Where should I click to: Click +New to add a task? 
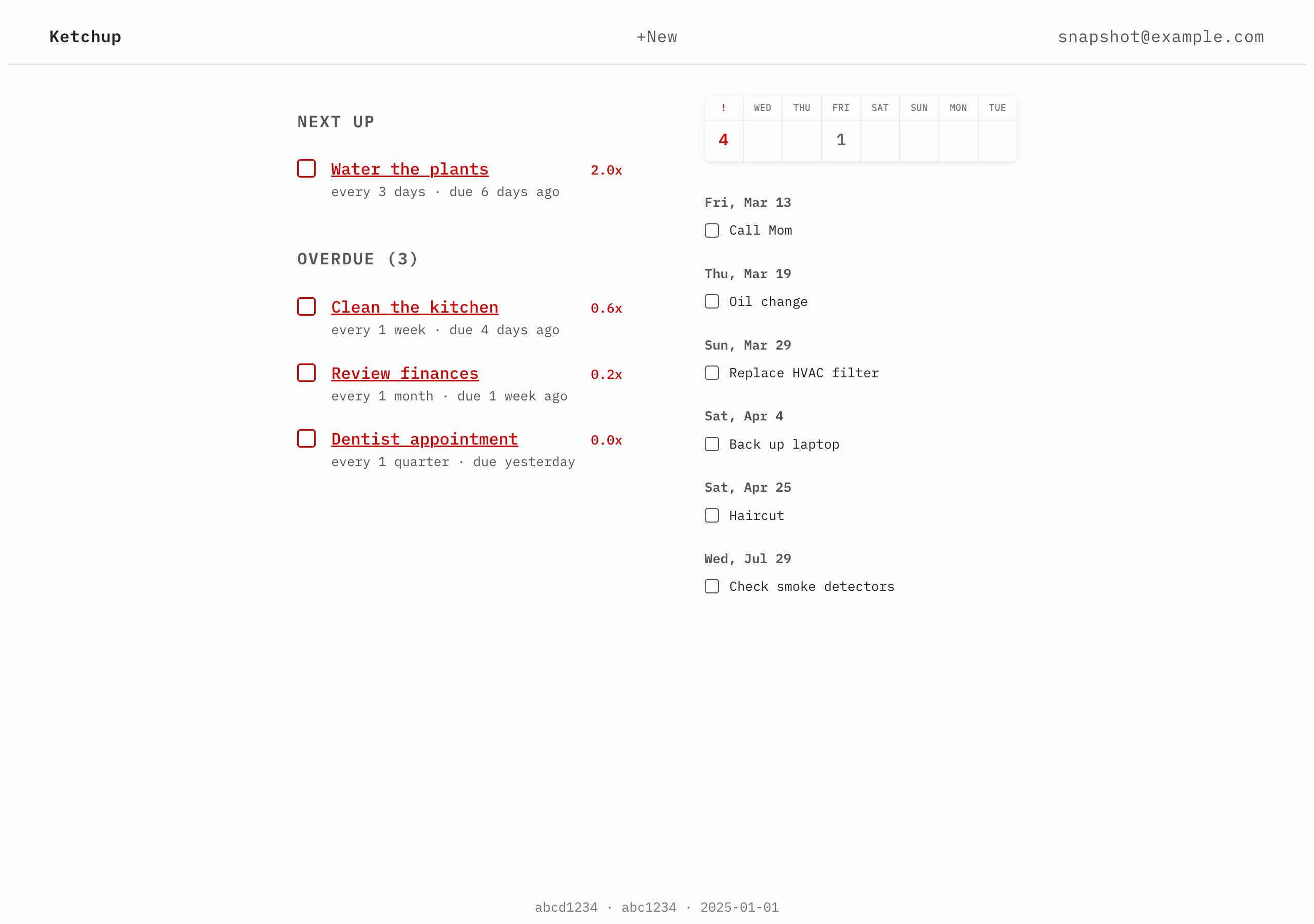656,37
